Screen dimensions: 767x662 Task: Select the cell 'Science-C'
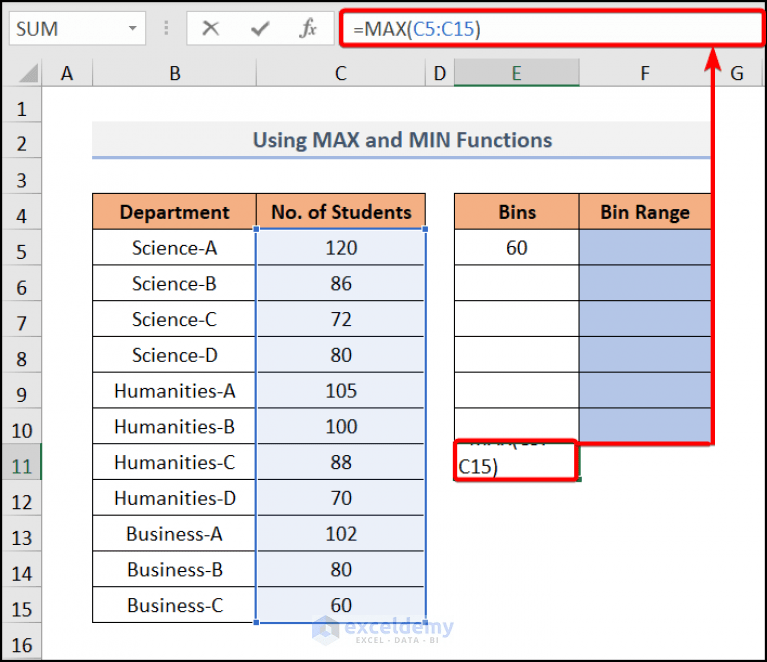(x=175, y=319)
